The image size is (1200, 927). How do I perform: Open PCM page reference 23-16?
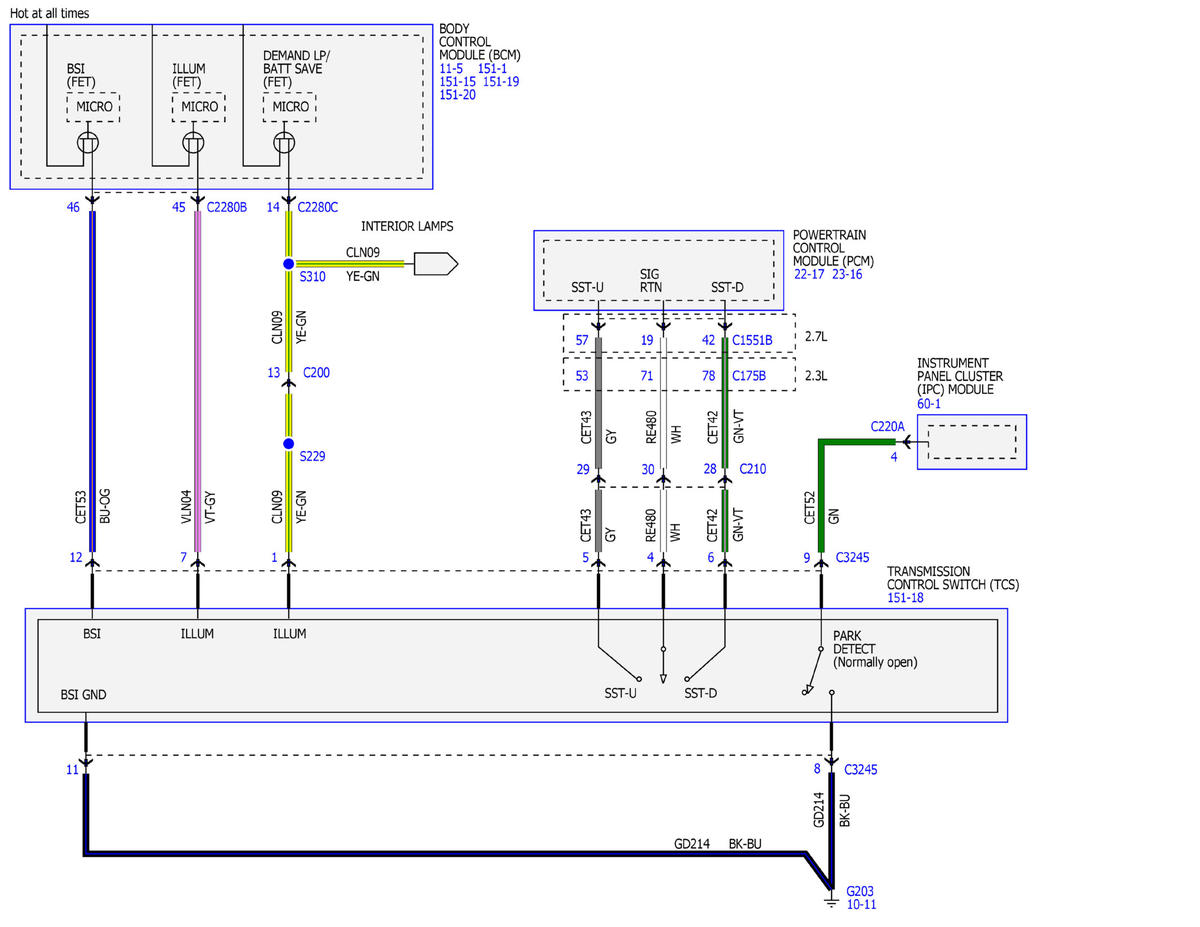845,274
